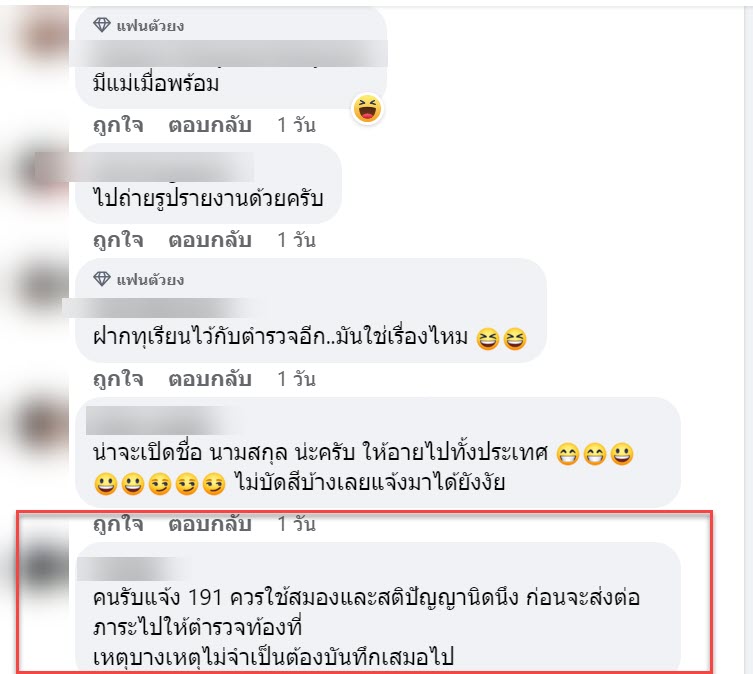Viewport: 753px width, 674px height.
Task: Open the avatar of the คนรับแจ้ง 191 commenter
Action: click(46, 568)
